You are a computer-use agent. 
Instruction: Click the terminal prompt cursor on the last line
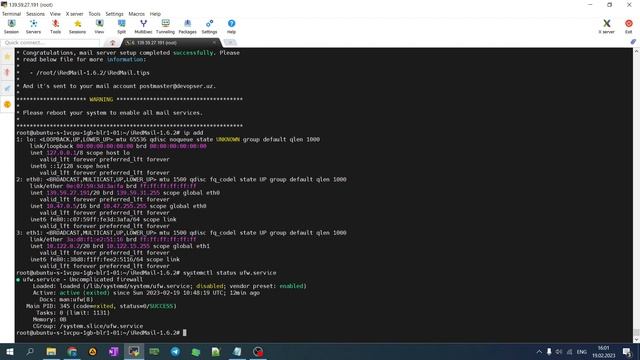tap(184, 333)
